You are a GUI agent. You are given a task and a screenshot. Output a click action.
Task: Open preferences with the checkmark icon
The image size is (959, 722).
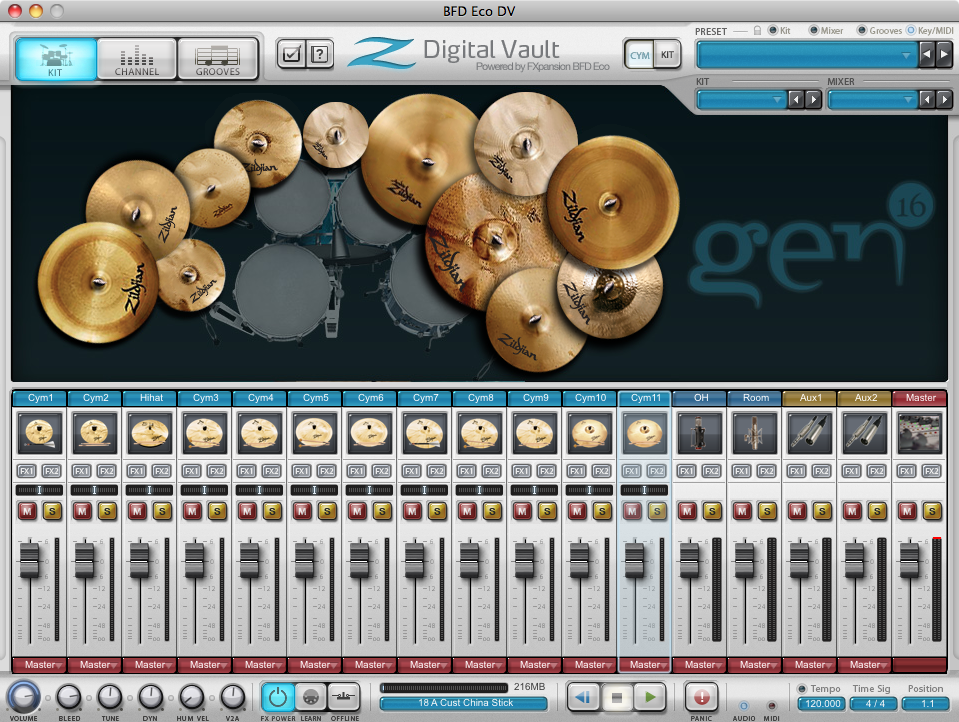(x=291, y=54)
